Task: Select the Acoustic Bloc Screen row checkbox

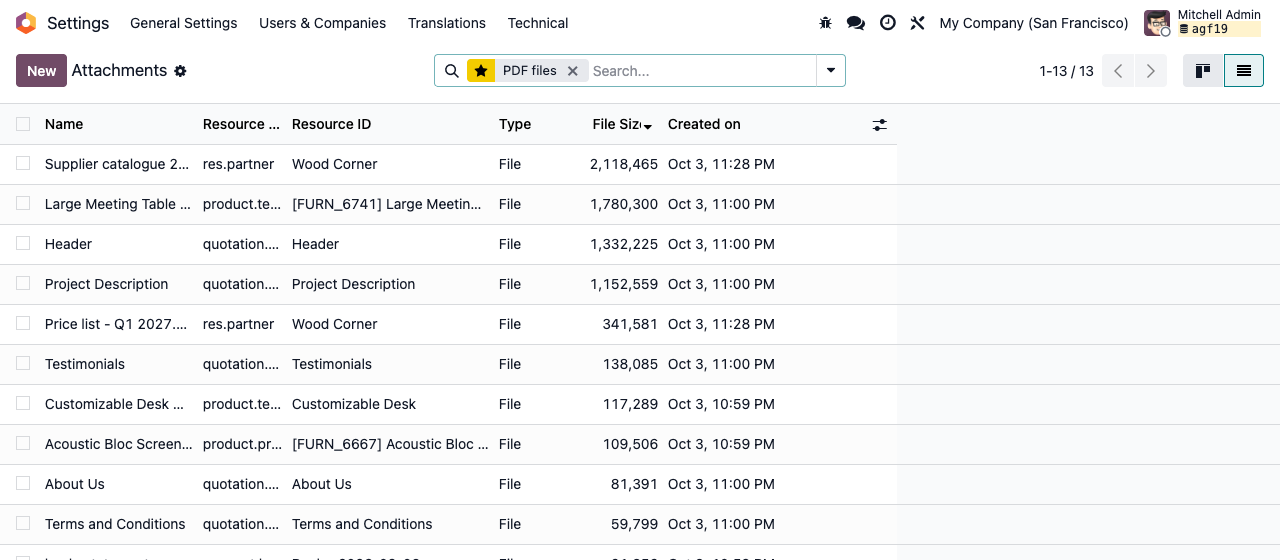Action: point(23,443)
